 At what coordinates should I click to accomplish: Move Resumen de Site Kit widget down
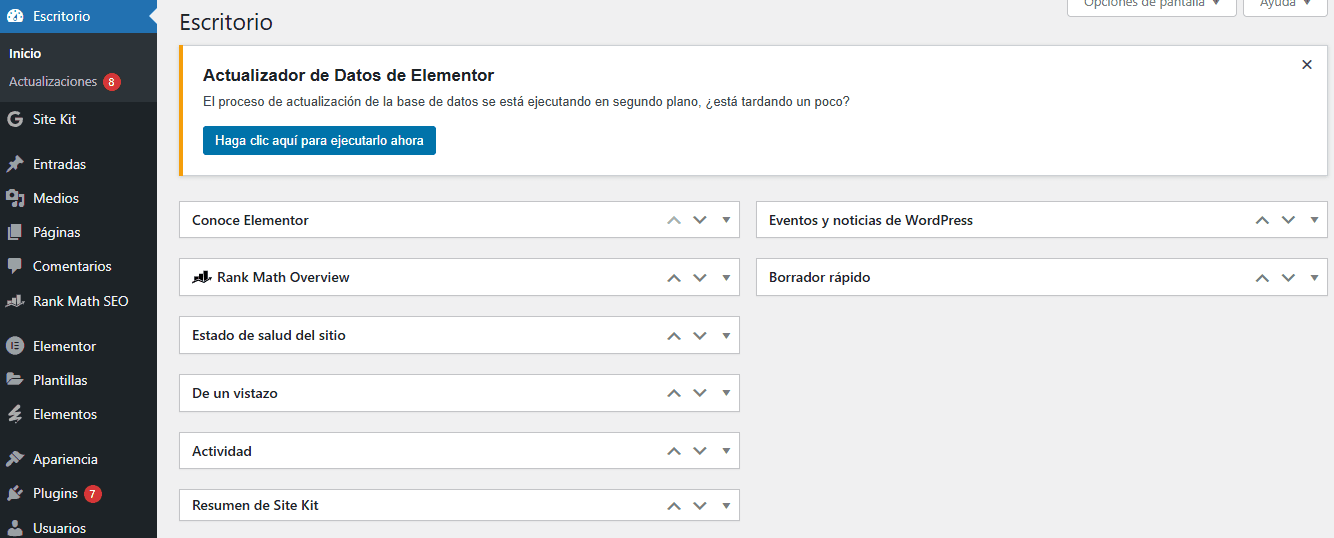coord(700,506)
